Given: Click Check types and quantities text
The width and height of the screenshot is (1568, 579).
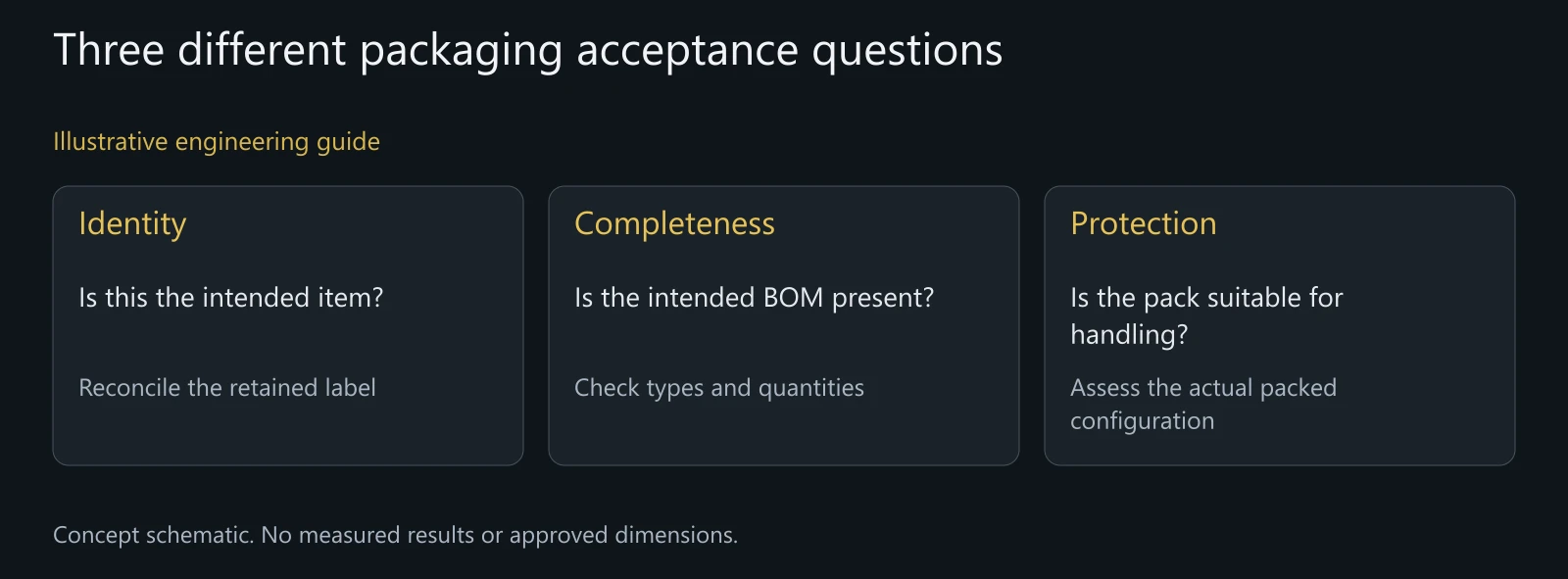Looking at the screenshot, I should (719, 388).
